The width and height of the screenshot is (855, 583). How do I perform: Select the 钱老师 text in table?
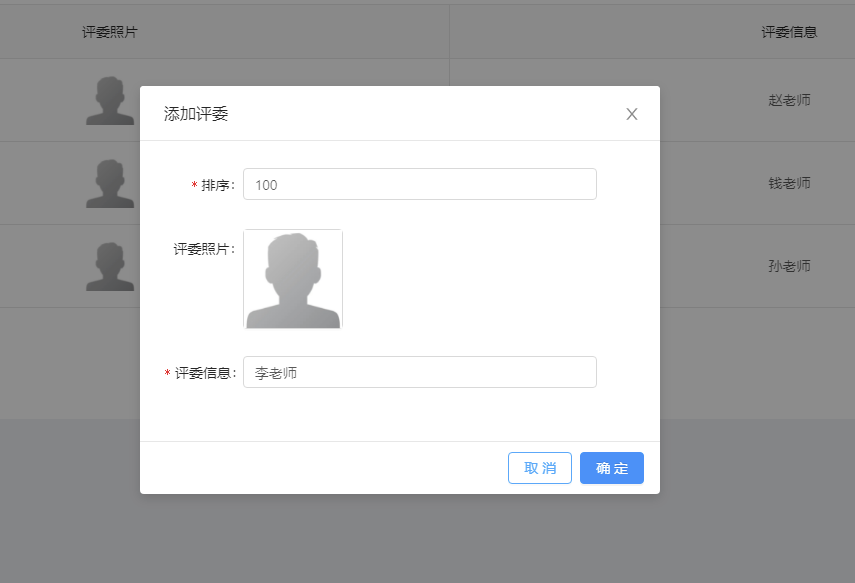tap(789, 183)
